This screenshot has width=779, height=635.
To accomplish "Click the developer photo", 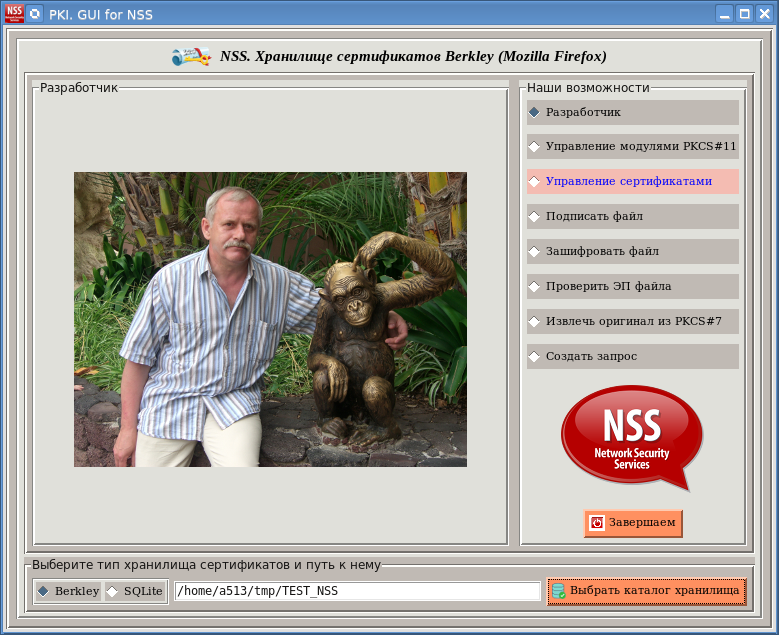I will (270, 319).
